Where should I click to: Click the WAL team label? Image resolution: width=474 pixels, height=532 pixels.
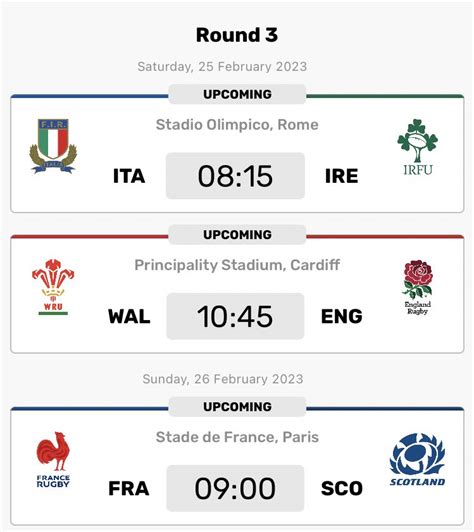[129, 317]
